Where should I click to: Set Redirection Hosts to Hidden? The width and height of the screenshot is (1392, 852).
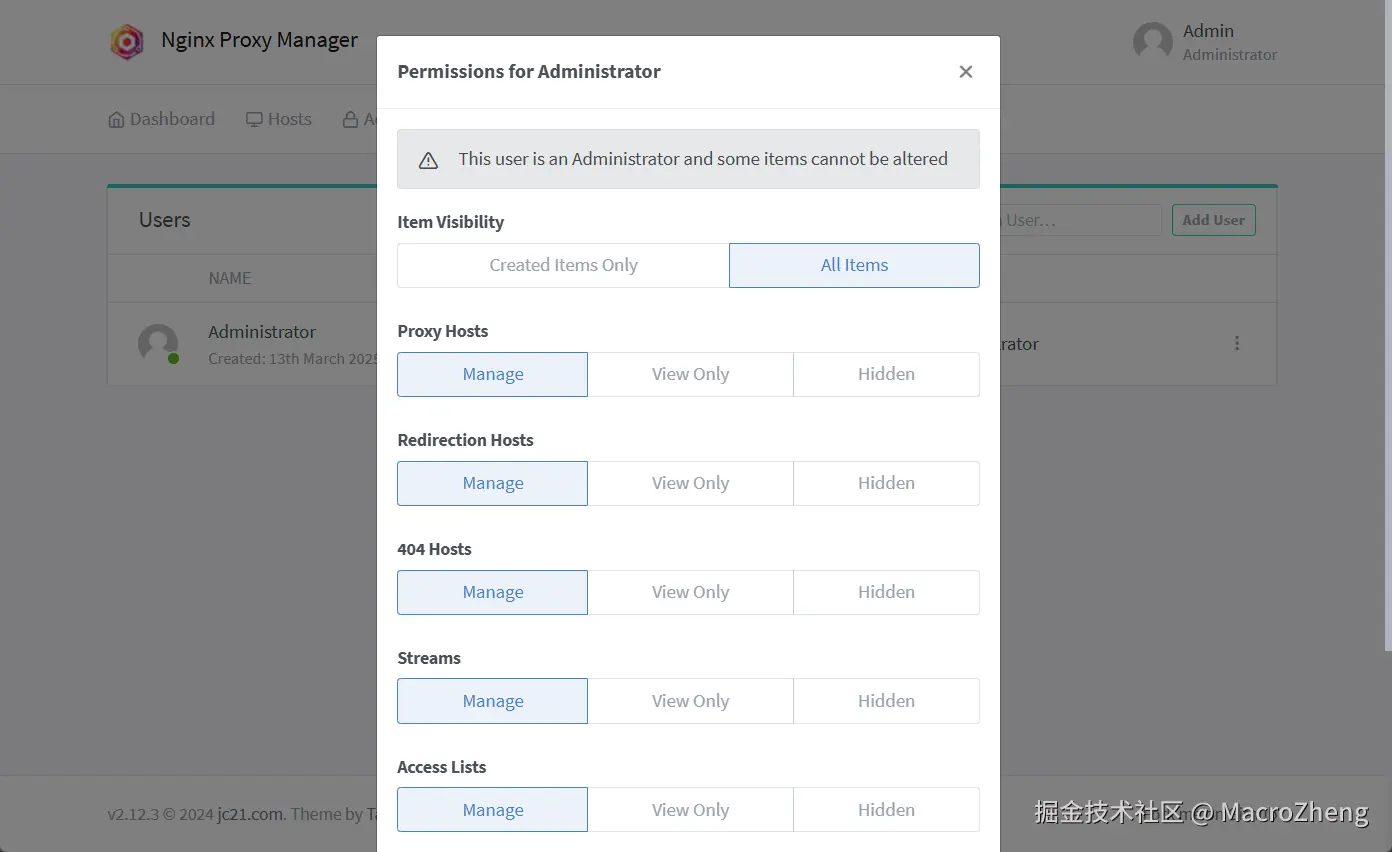coord(886,484)
